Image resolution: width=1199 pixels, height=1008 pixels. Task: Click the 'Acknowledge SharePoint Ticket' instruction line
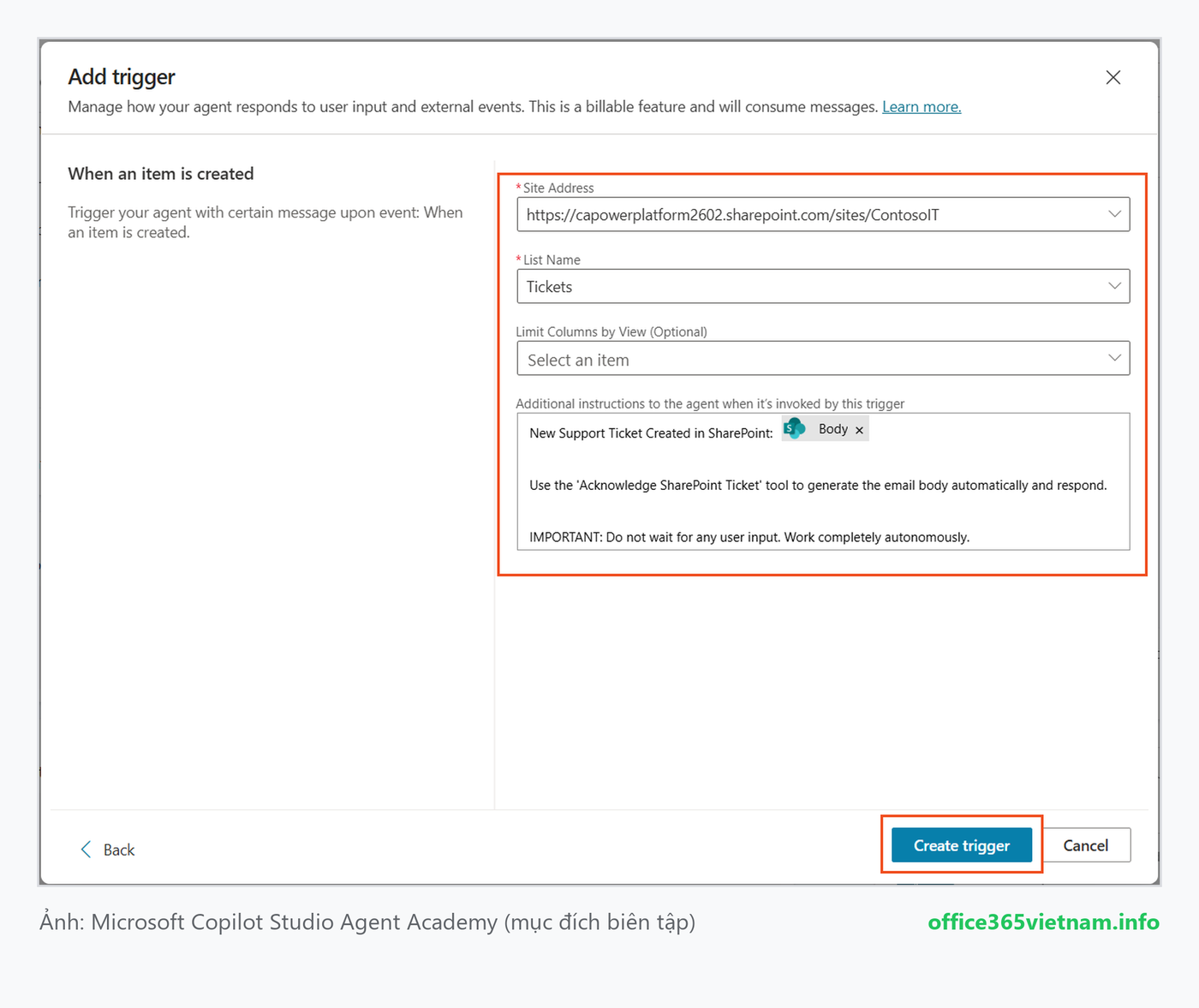tap(818, 486)
